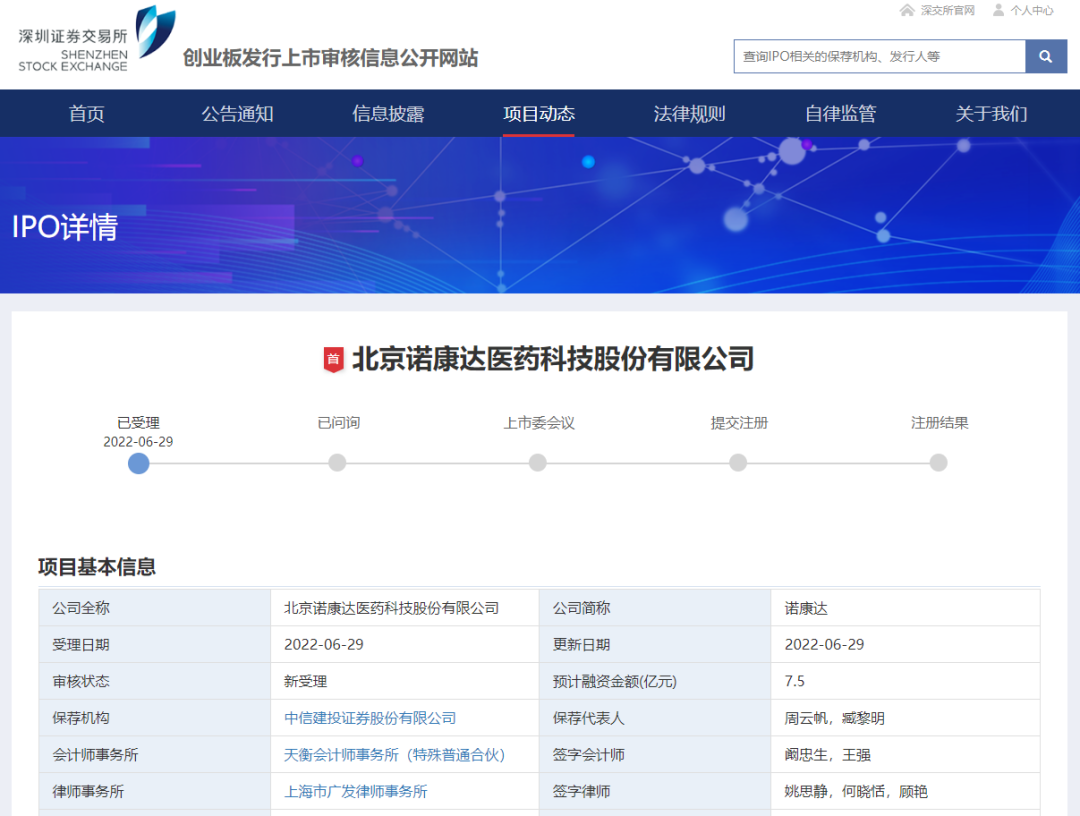
Task: Click the user icon beside 个人中心
Action: [x=998, y=10]
